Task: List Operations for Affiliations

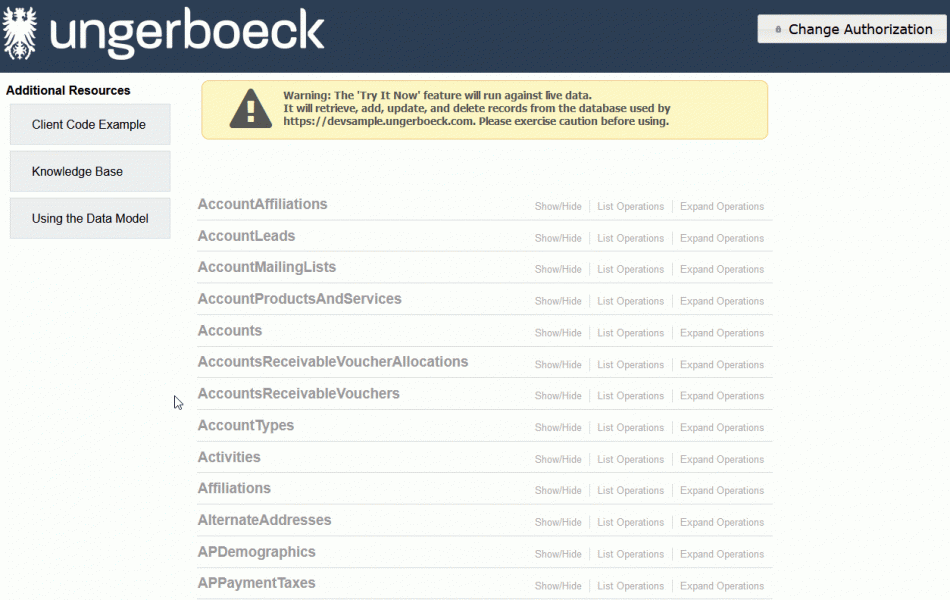Action: point(630,491)
